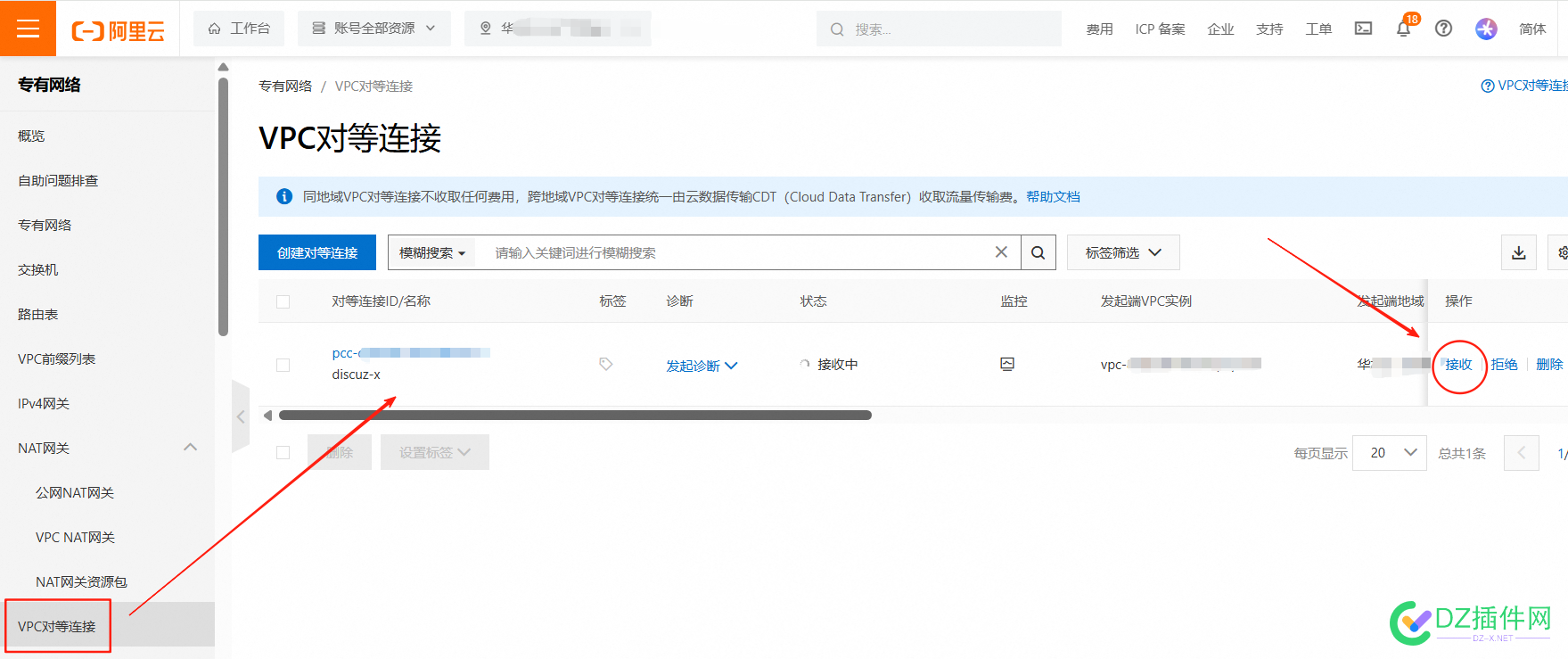This screenshot has width=1568, height=659.
Task: Click the 状态 column header
Action: (x=813, y=301)
